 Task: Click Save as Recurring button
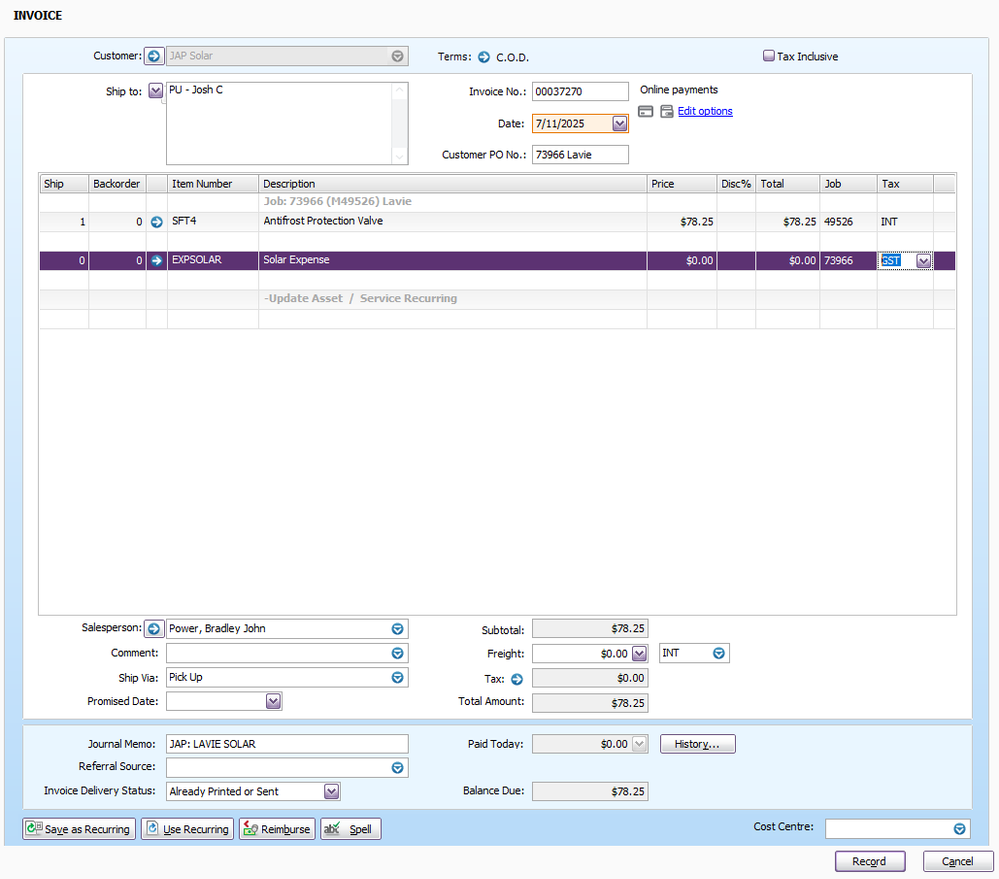[x=79, y=829]
